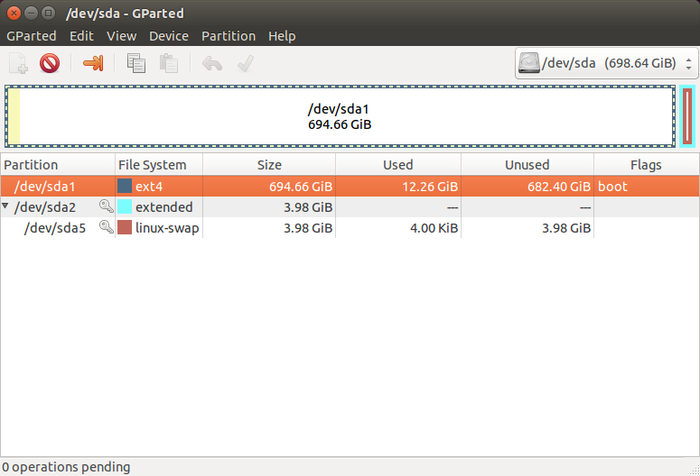Open the Device menu
The image size is (700, 476).
(168, 36)
